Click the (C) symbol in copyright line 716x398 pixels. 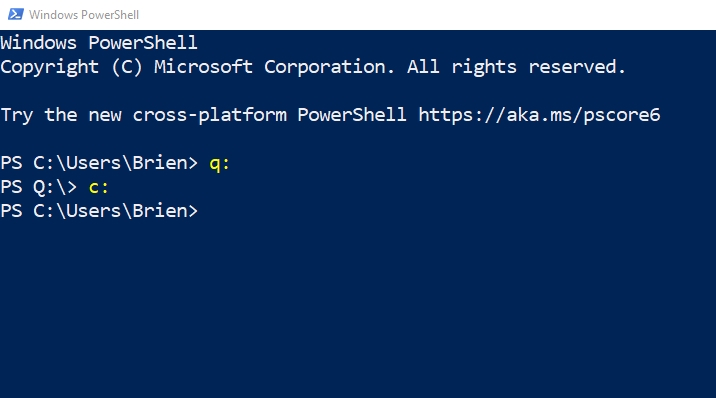pos(126,67)
